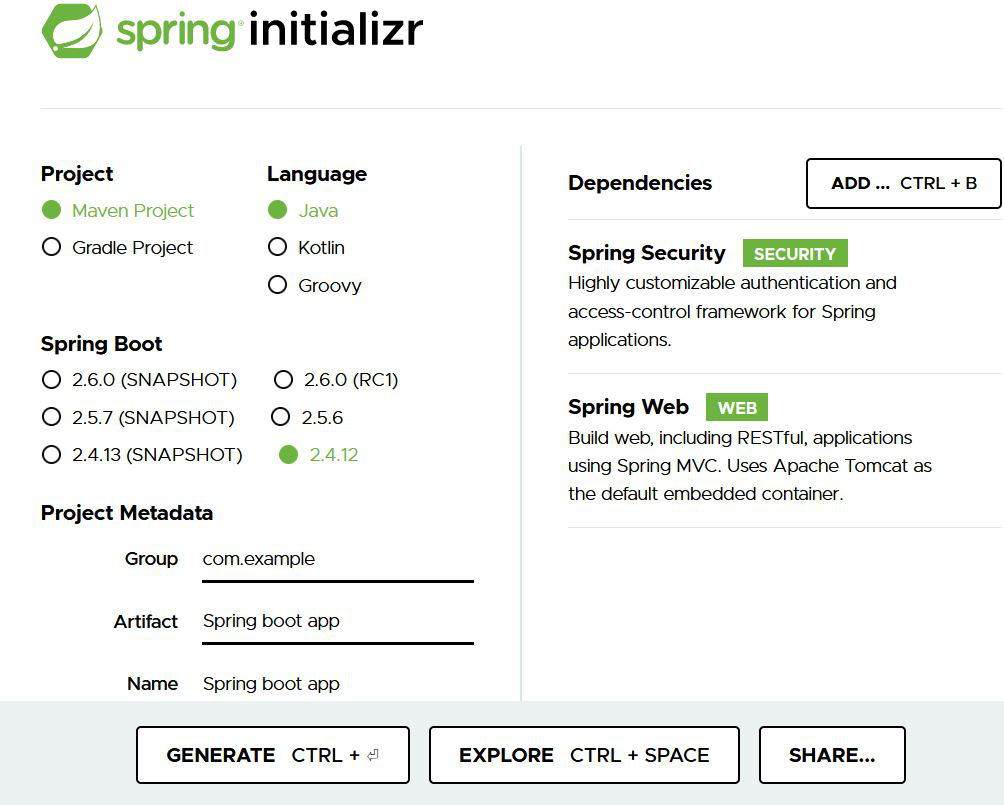This screenshot has height=805, width=1004.
Task: Click the SHARE button
Action: pos(832,755)
